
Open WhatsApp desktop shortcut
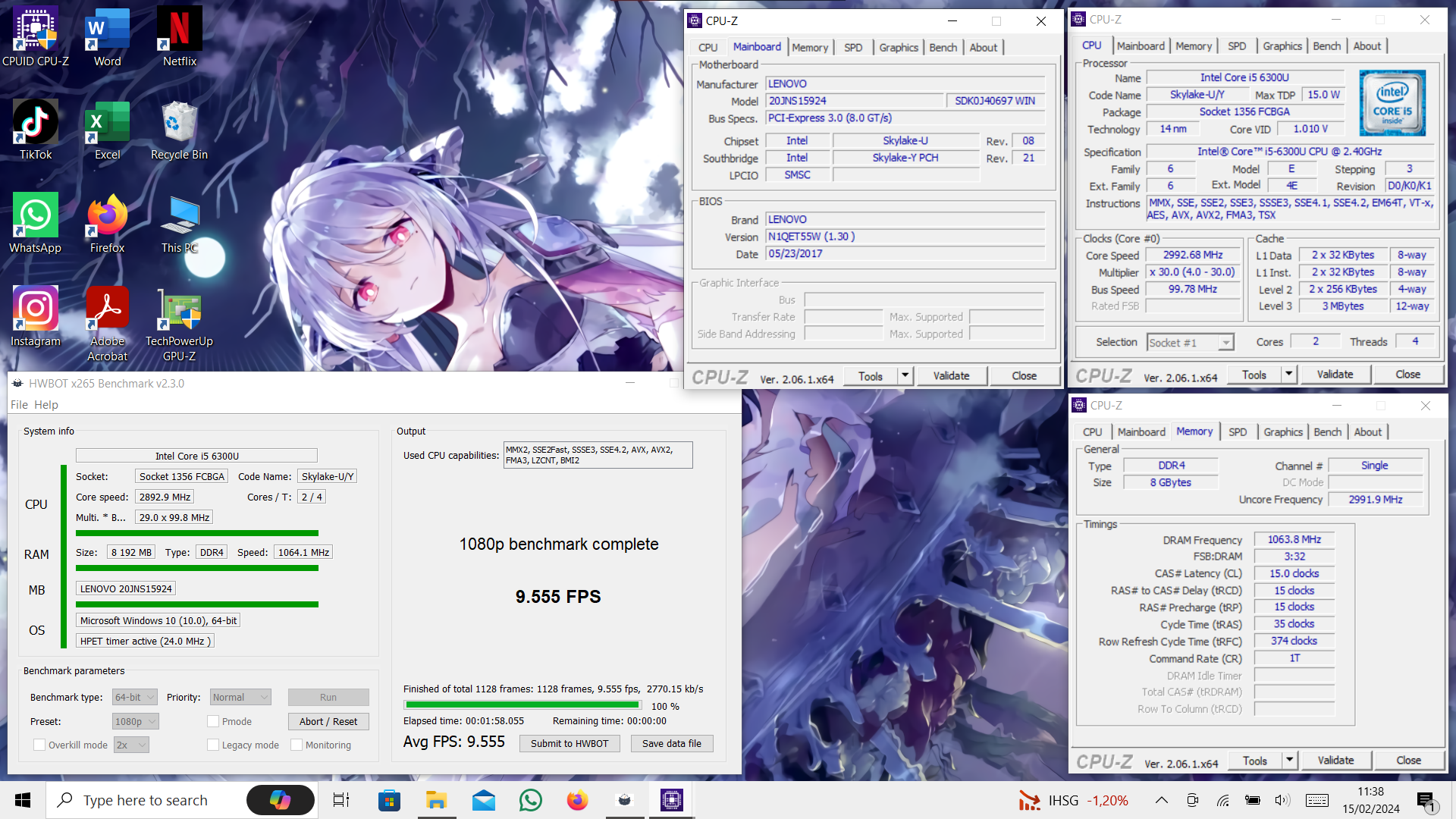click(36, 223)
